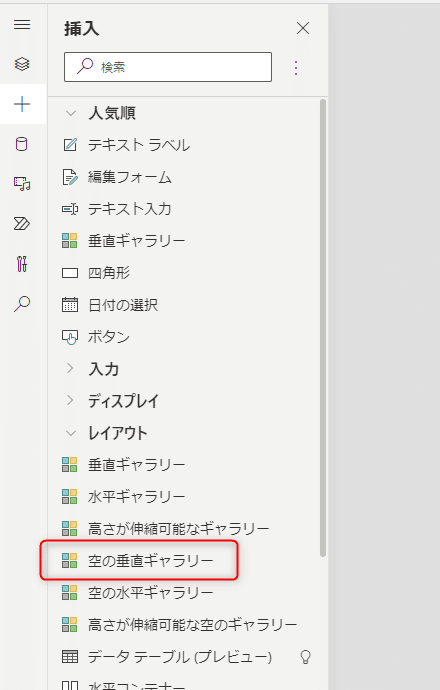Click the 編集フォーム document icon
Image resolution: width=440 pixels, height=690 pixels.
70,177
